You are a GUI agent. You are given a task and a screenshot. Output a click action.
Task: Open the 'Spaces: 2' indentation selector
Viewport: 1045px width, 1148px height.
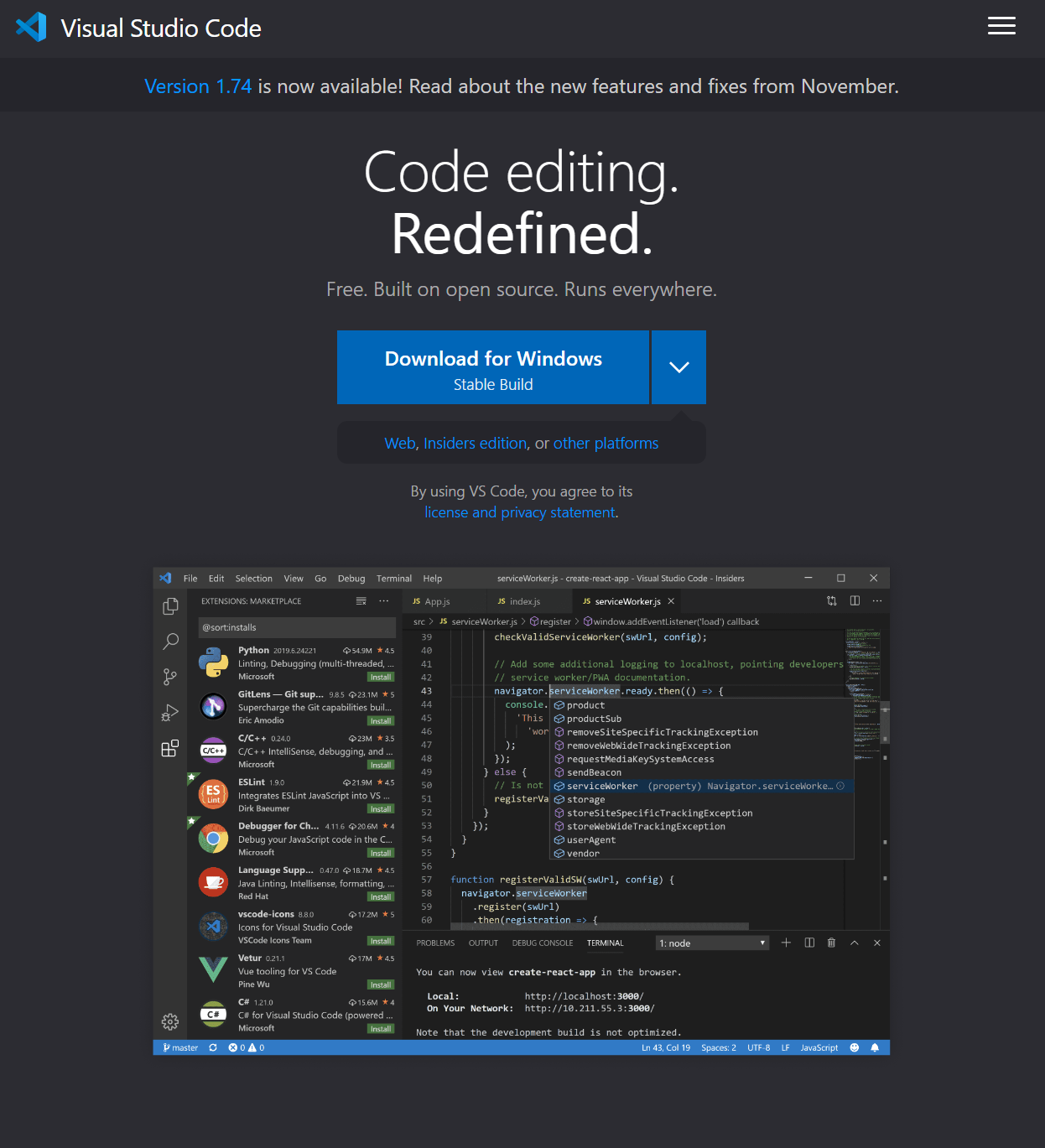pyautogui.click(x=719, y=1047)
